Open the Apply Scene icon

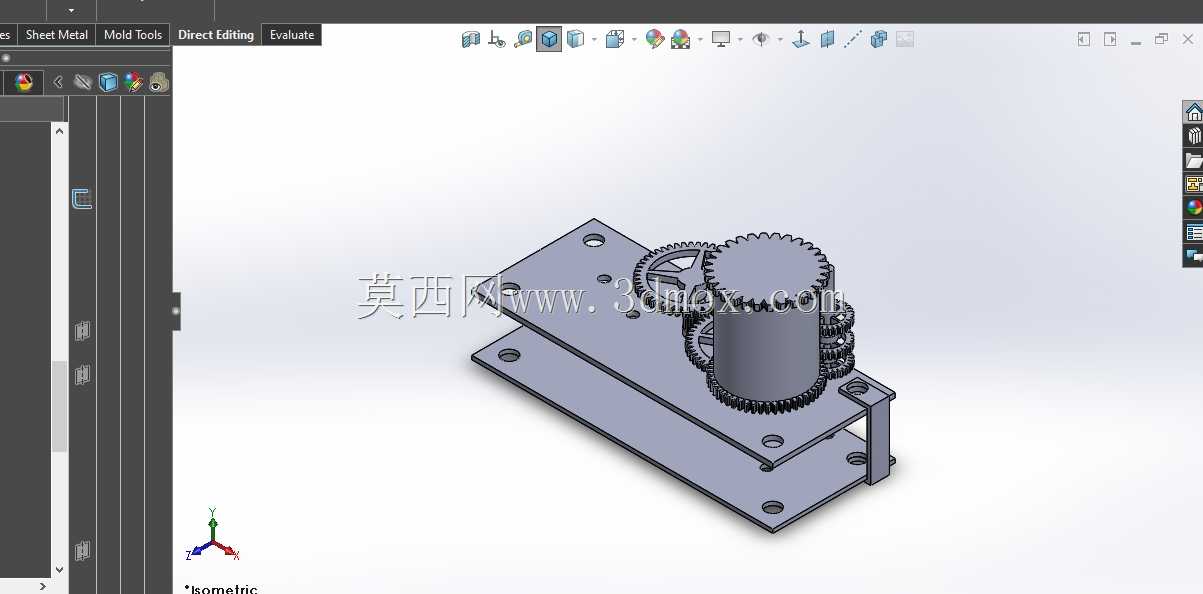click(x=681, y=39)
